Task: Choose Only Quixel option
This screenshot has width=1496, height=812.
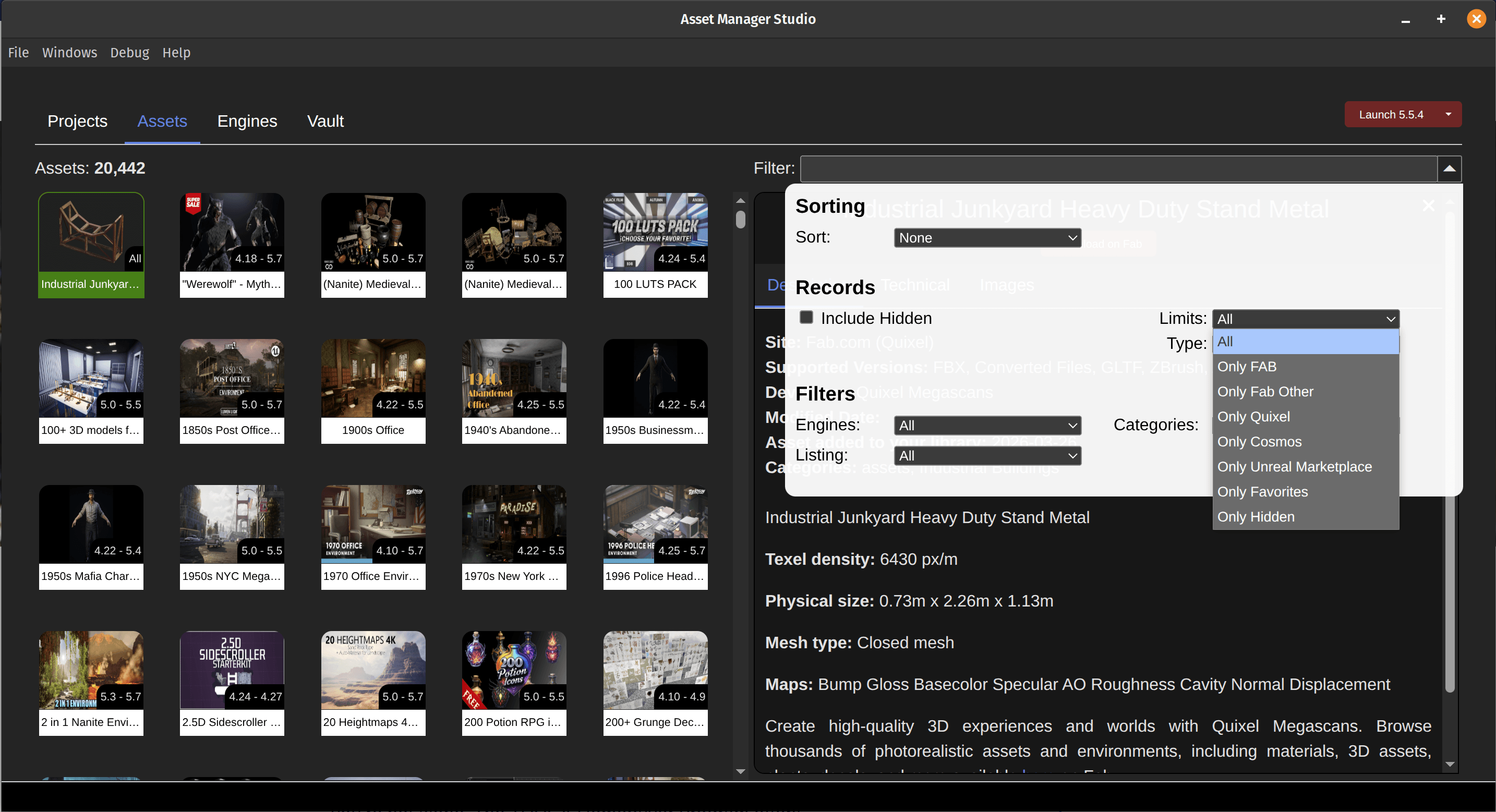Action: pos(1306,417)
